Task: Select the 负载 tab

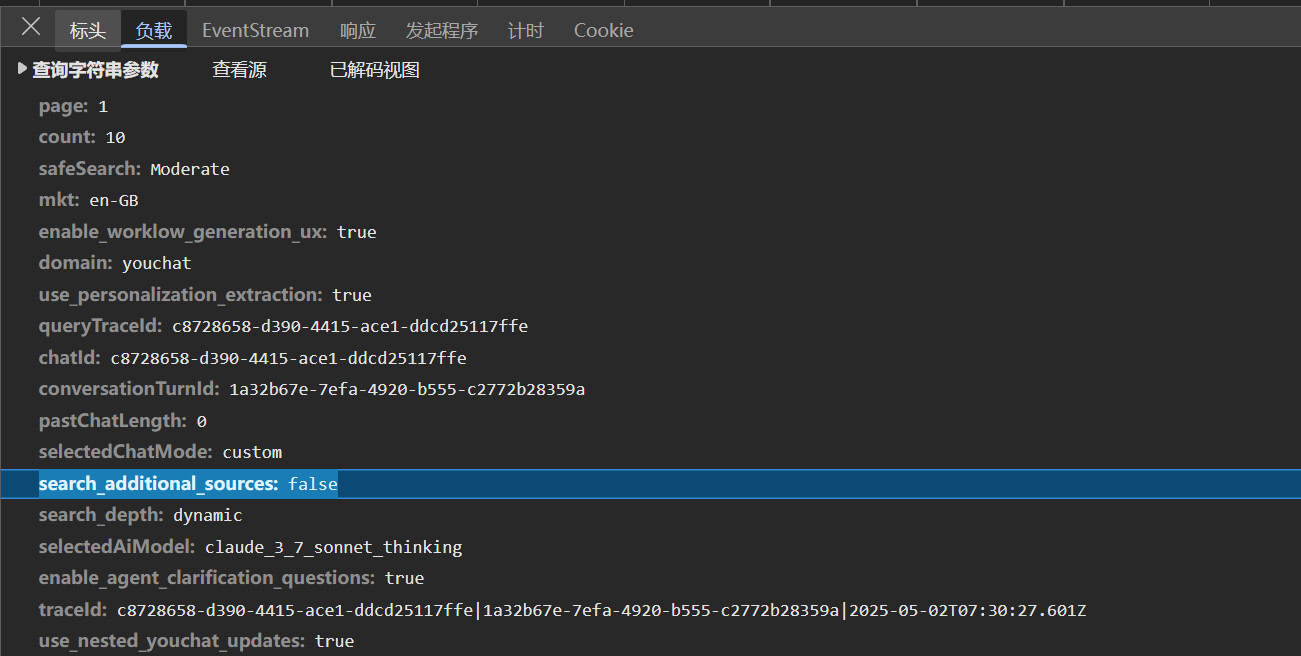Action: point(154,31)
